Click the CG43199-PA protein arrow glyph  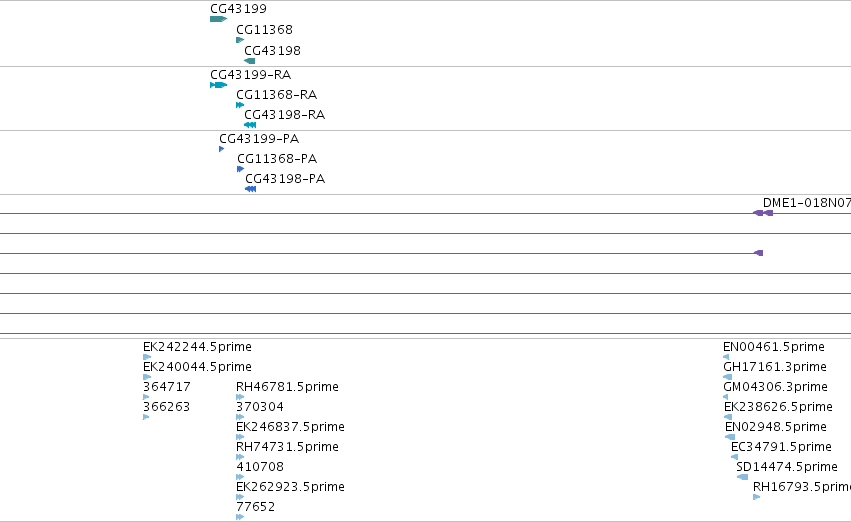(221, 149)
